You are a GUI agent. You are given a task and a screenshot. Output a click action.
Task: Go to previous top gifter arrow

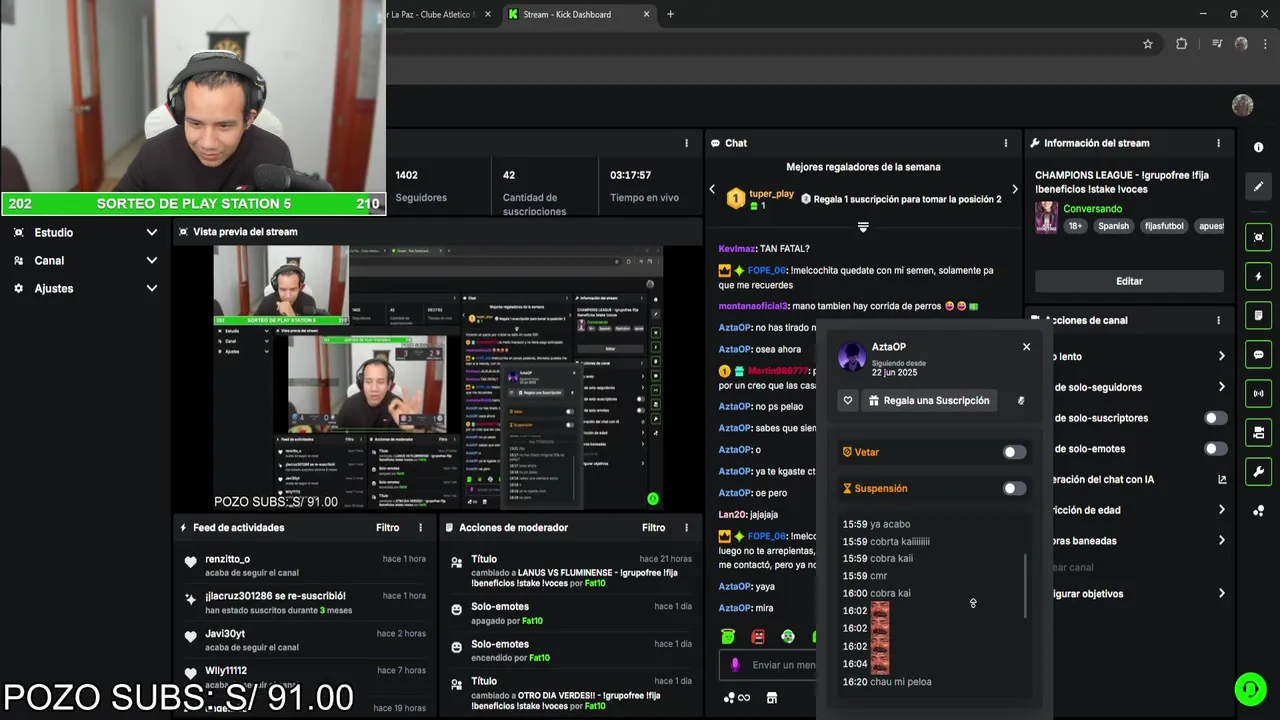click(x=712, y=189)
